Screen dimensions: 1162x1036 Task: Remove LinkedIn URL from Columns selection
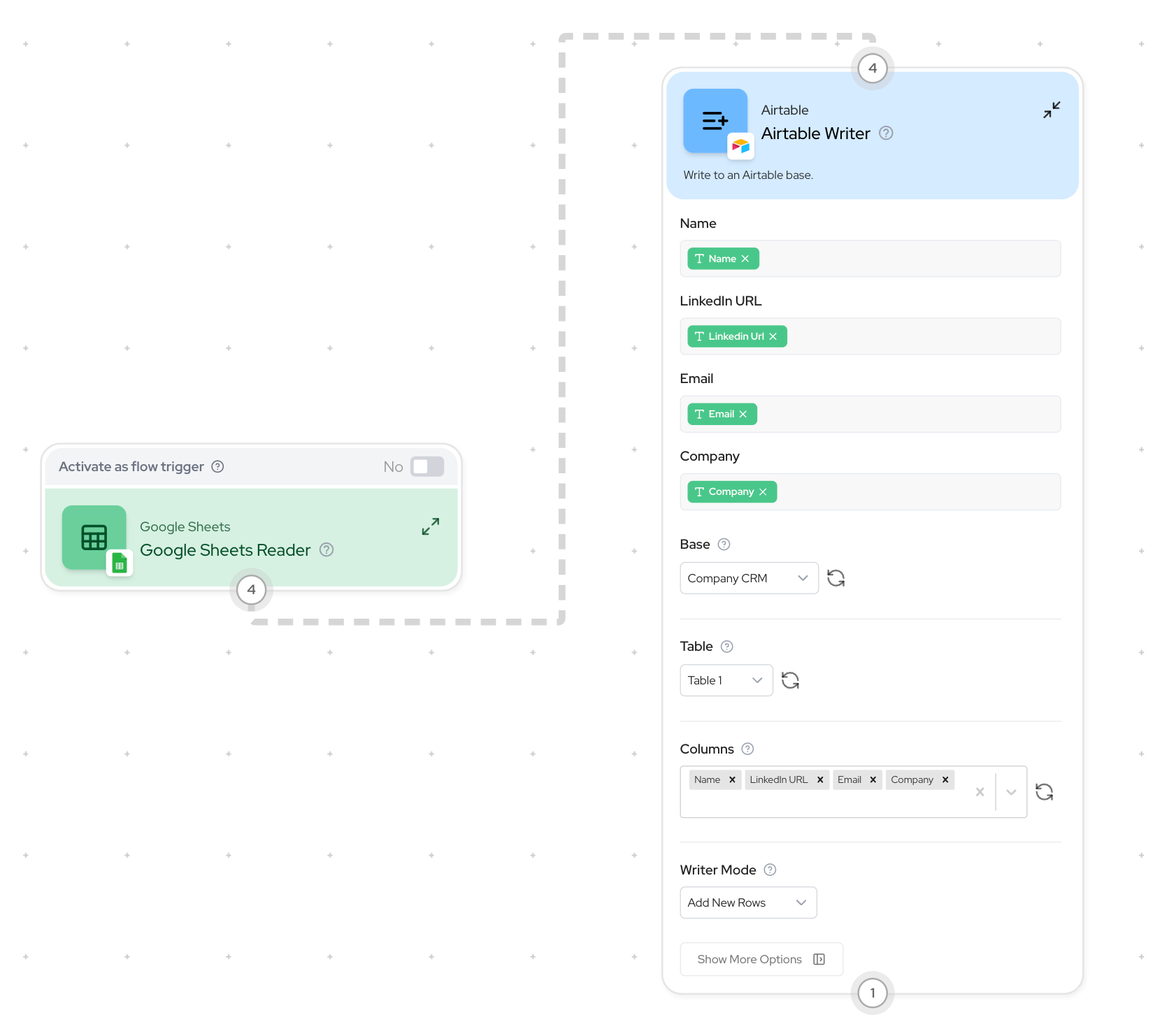(x=820, y=779)
